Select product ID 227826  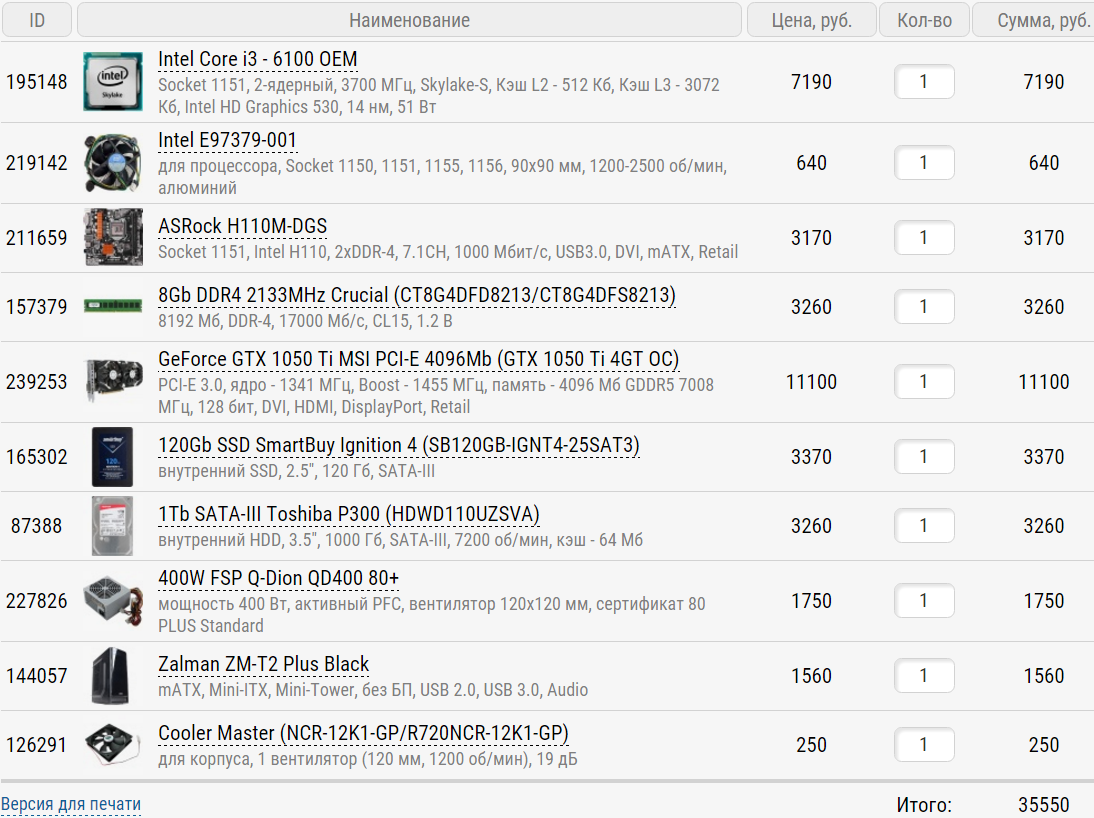(x=37, y=601)
